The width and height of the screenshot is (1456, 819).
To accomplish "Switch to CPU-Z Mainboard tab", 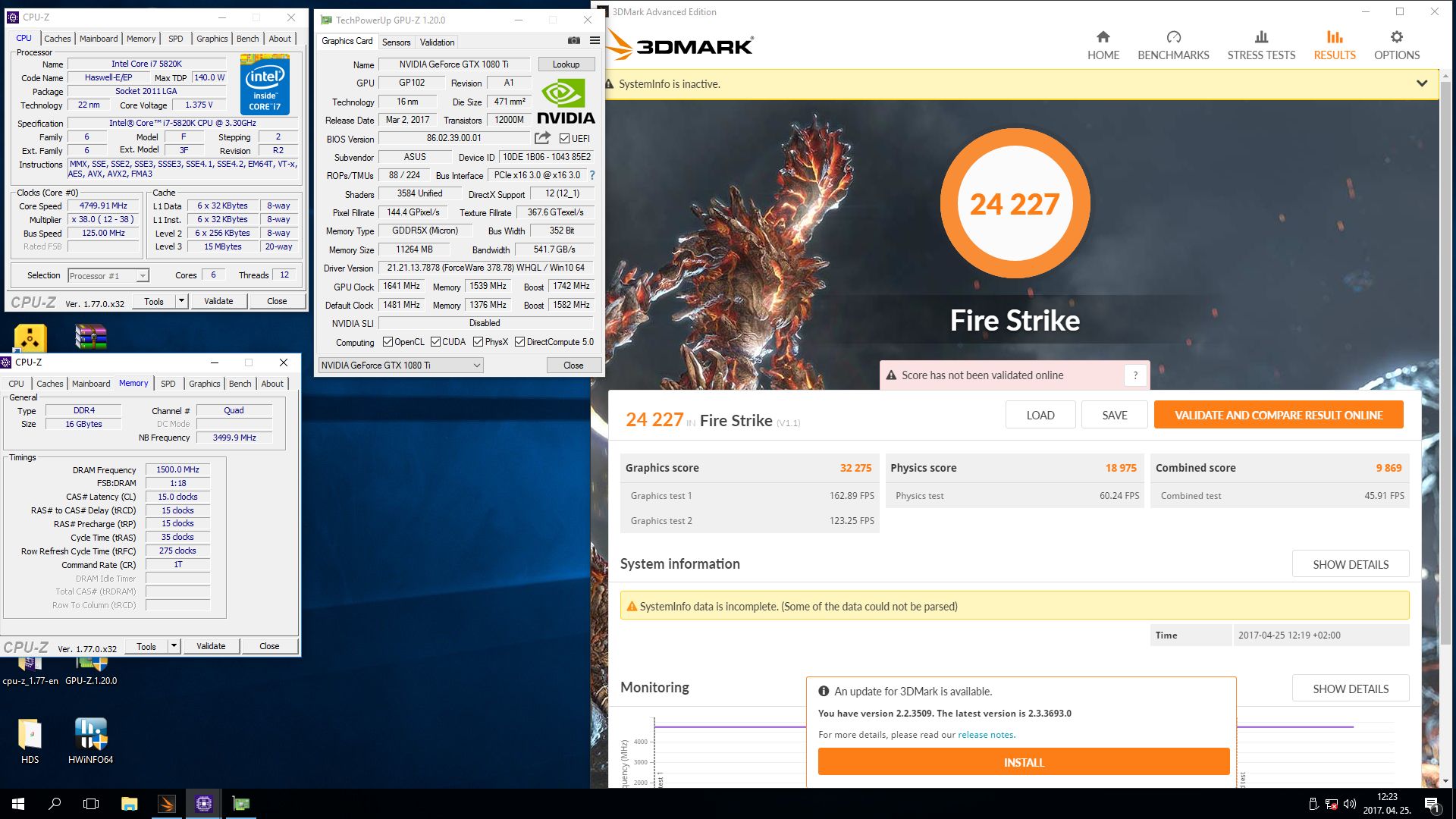I will [x=99, y=39].
